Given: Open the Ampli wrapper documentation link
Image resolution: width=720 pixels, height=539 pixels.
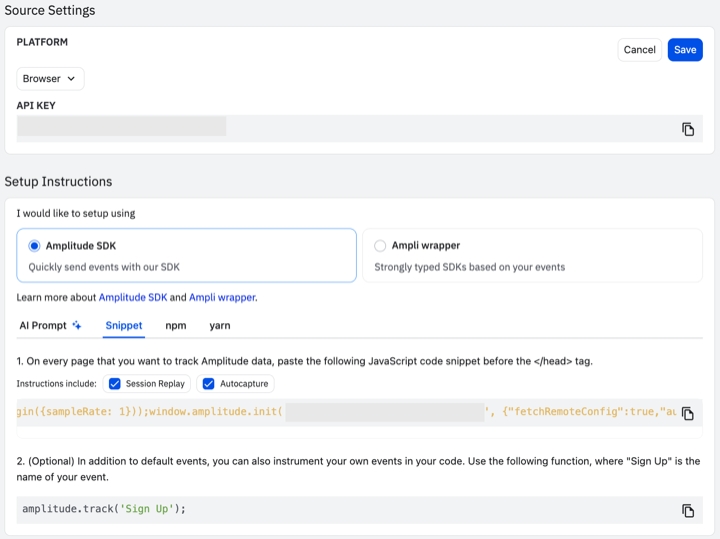Looking at the screenshot, I should [x=223, y=298].
